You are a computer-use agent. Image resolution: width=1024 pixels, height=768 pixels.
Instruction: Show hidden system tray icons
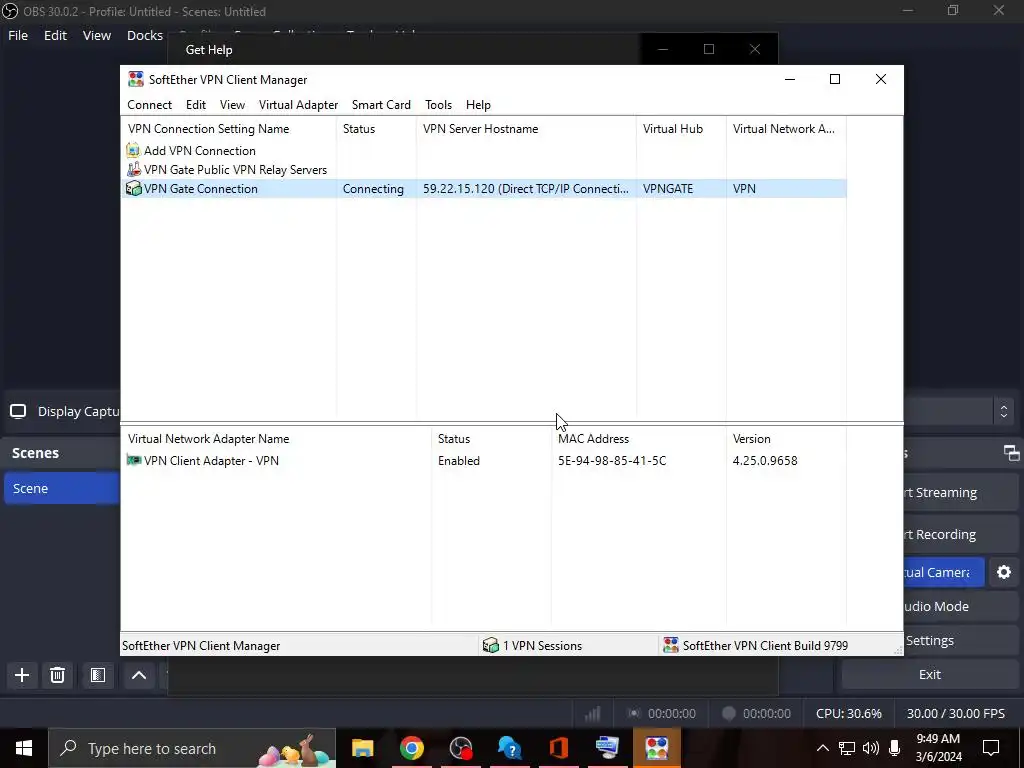823,748
